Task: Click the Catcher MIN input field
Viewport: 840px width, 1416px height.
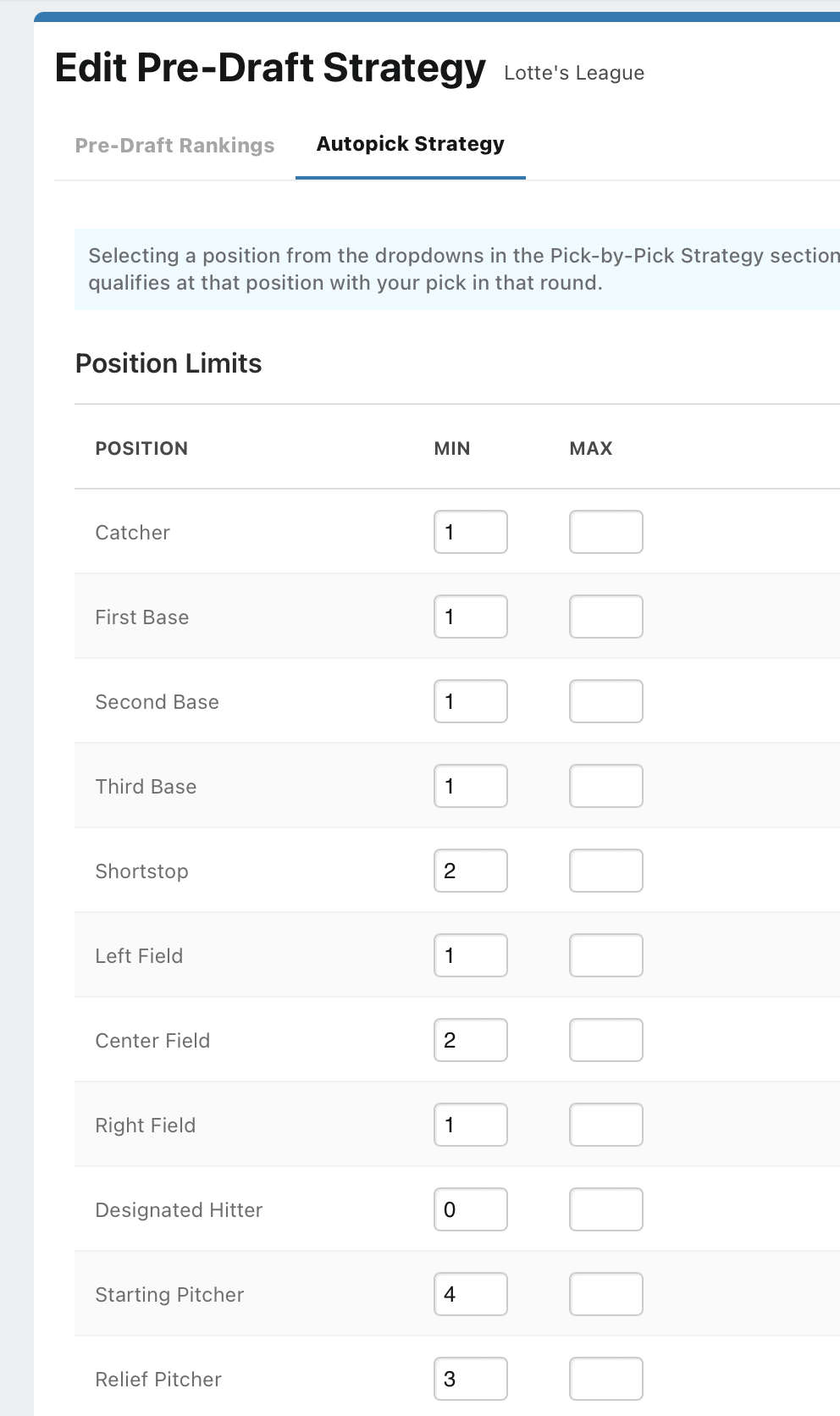Action: click(471, 532)
